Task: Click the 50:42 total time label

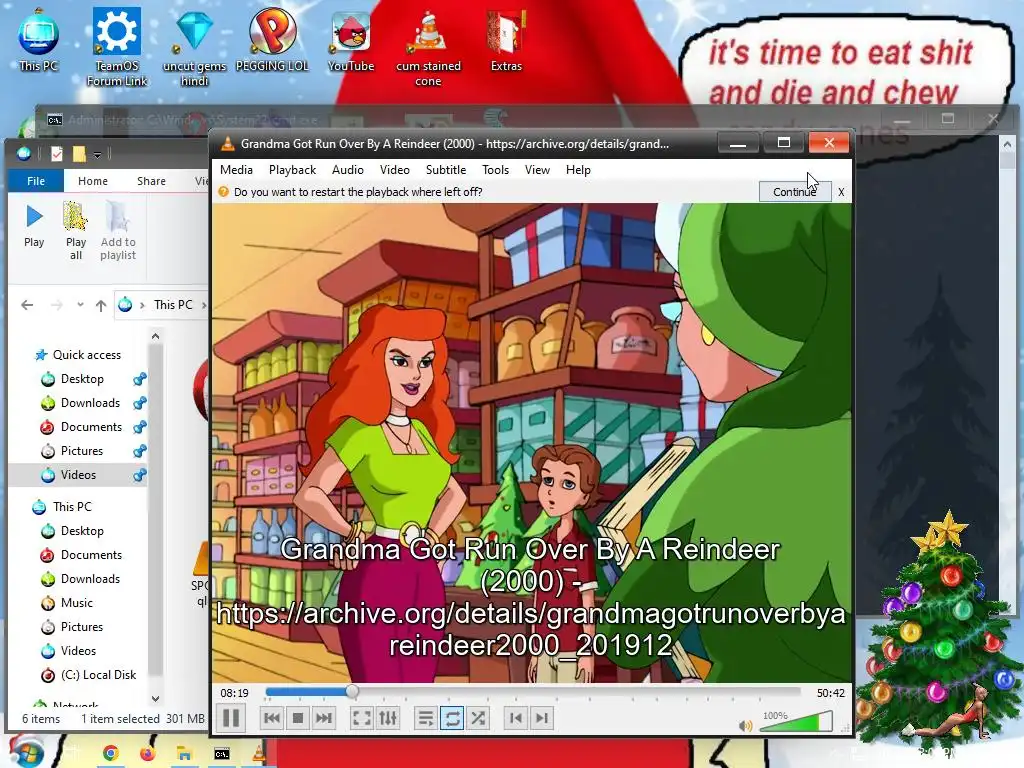Action: pyautogui.click(x=830, y=693)
